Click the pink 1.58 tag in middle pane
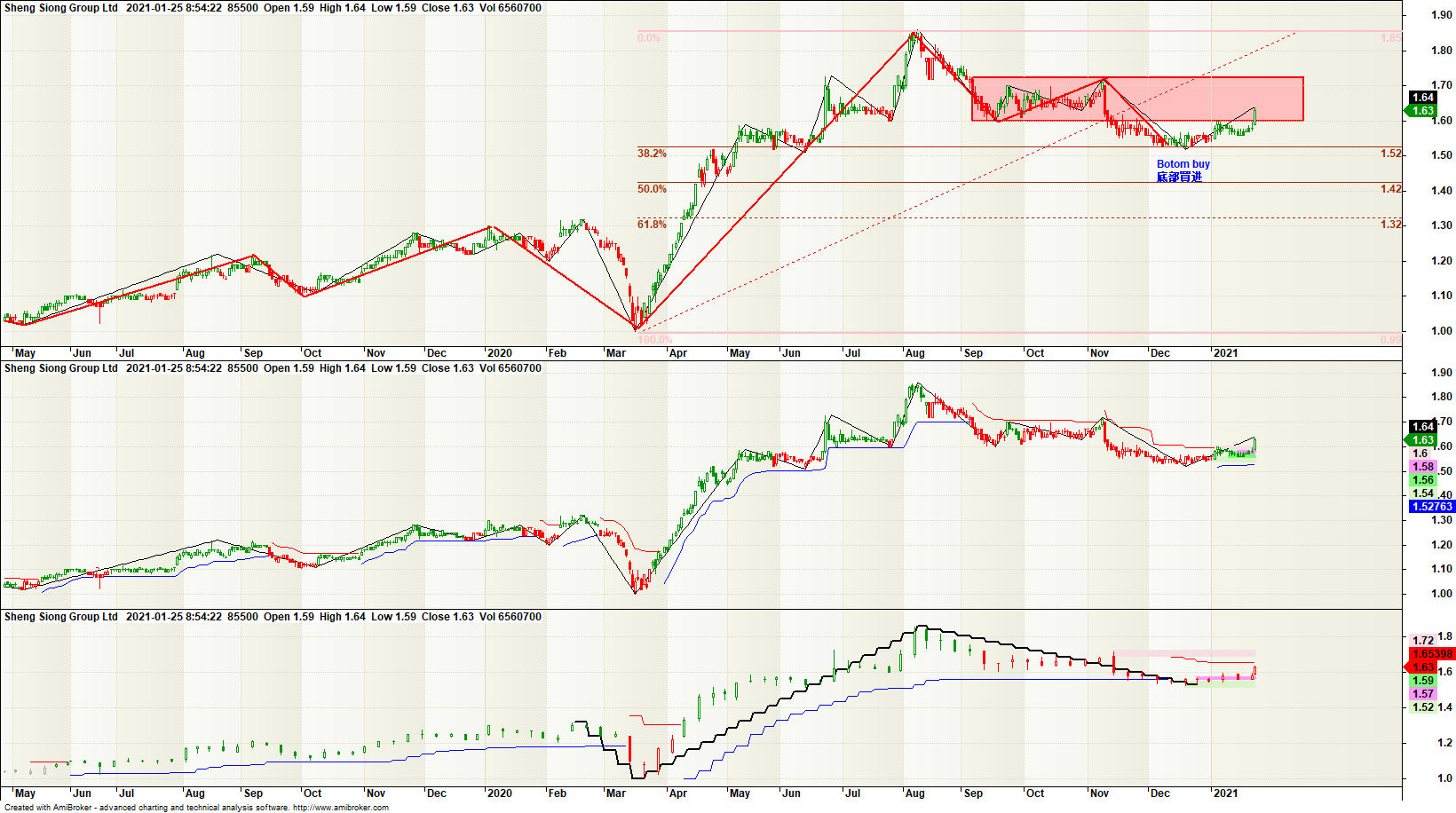The image size is (1456, 813). click(1423, 467)
